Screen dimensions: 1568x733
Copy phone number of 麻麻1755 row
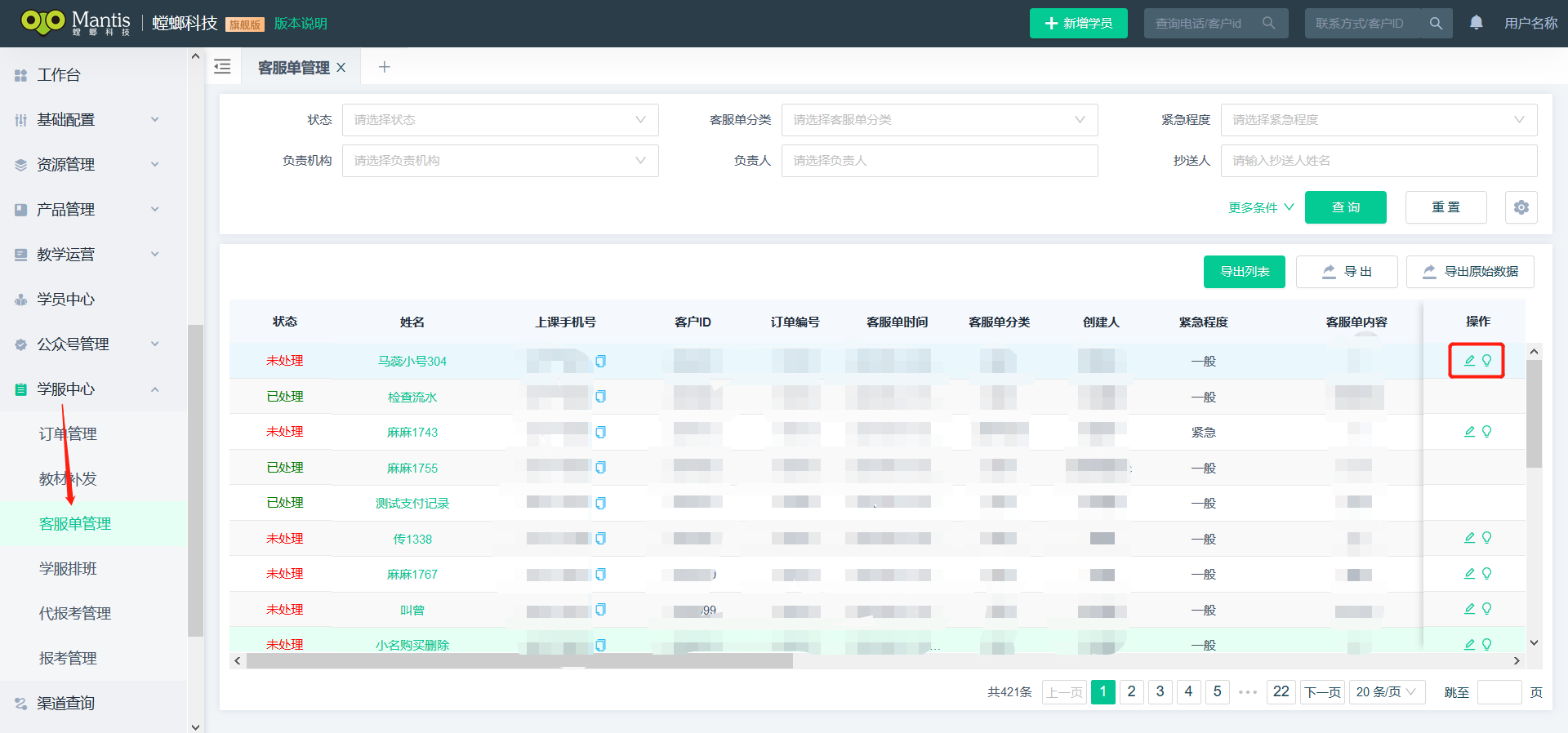pyautogui.click(x=600, y=468)
